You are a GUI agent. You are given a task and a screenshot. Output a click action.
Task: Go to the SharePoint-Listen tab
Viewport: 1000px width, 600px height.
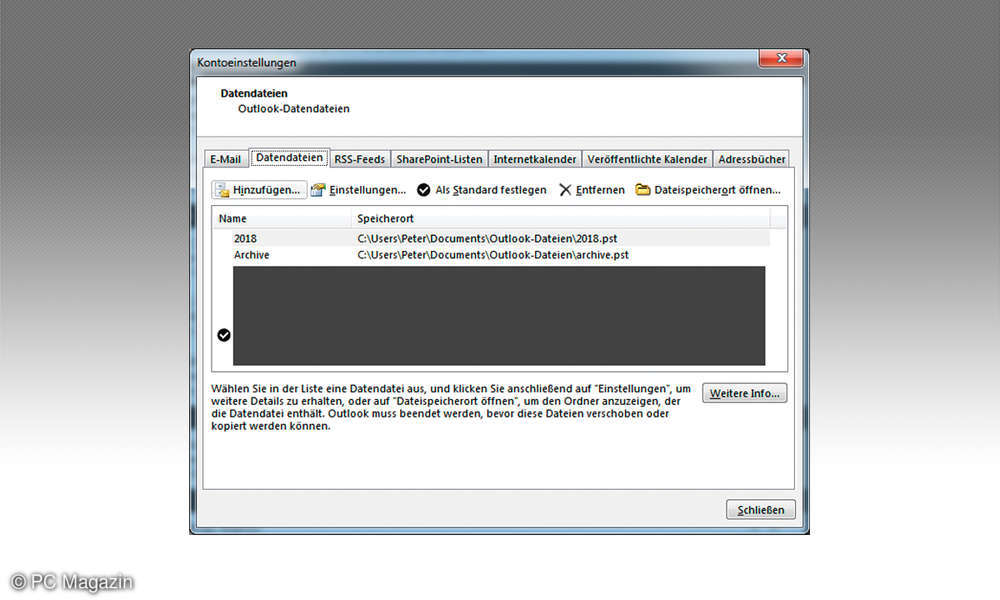[439, 159]
